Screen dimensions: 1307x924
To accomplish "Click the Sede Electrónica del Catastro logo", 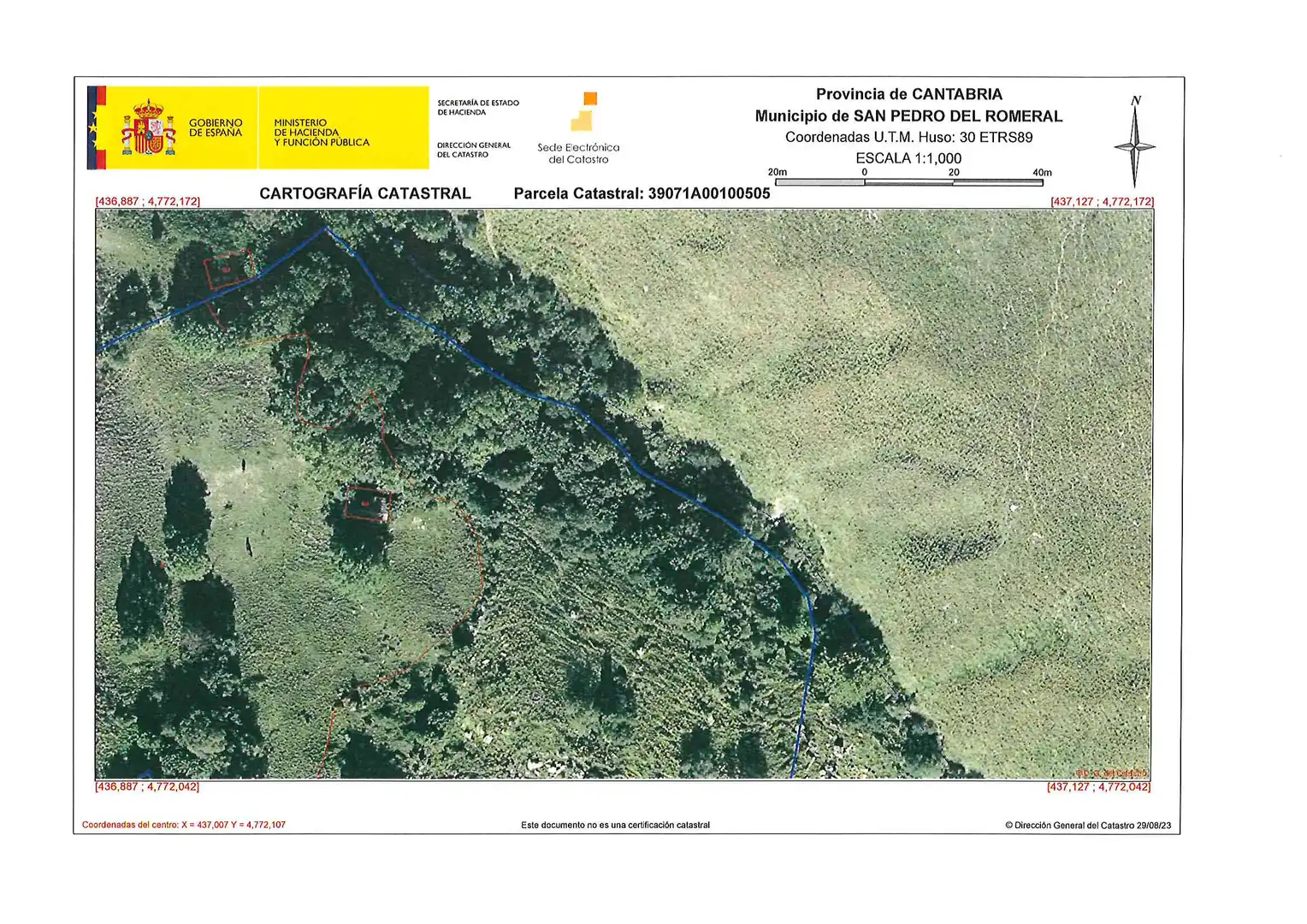I will click(x=579, y=128).
